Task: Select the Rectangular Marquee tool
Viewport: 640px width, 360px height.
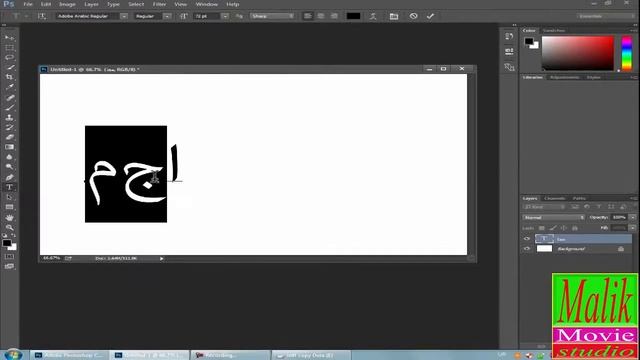Action: 9,48
